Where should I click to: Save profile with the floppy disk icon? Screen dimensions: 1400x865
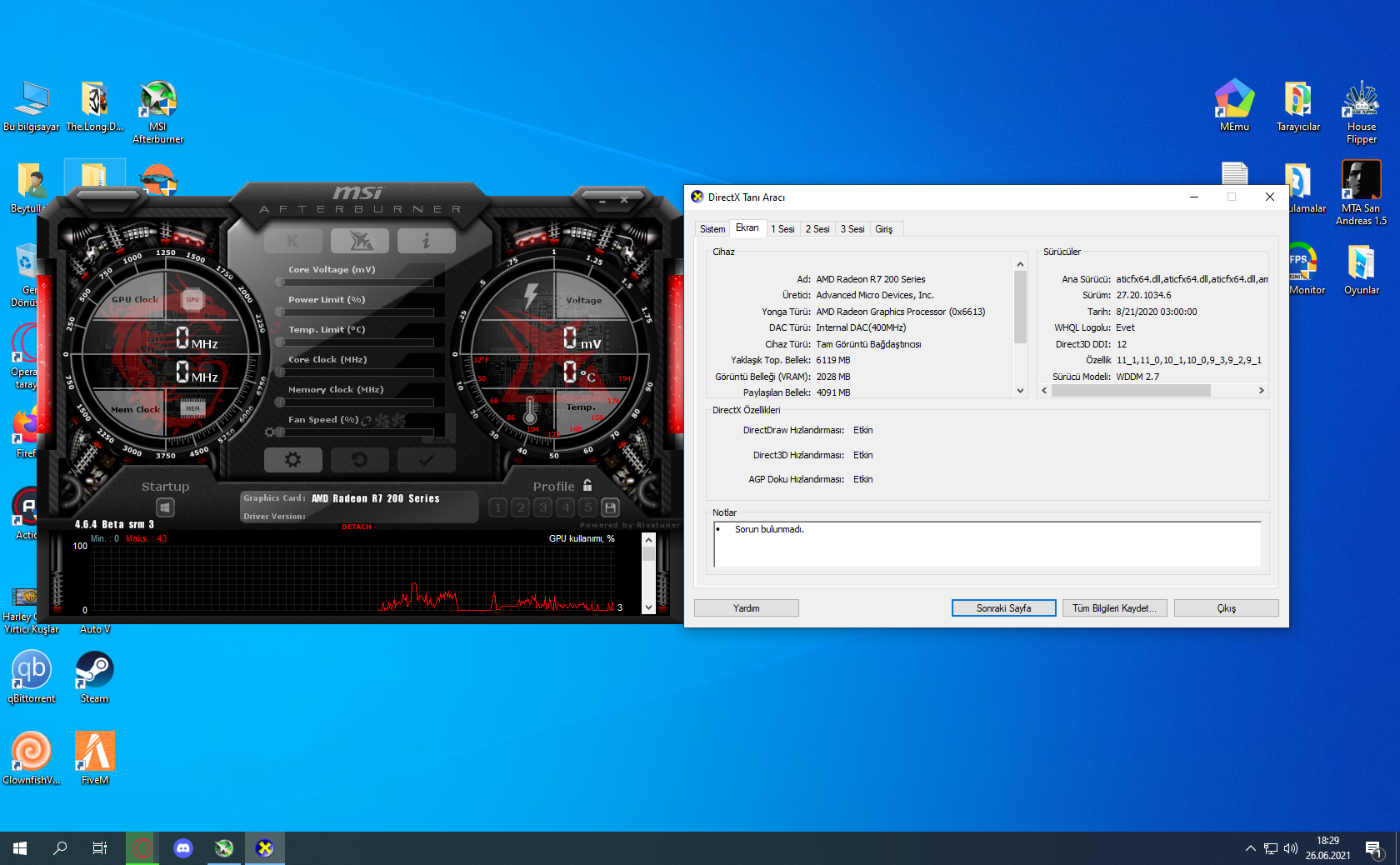pos(610,507)
